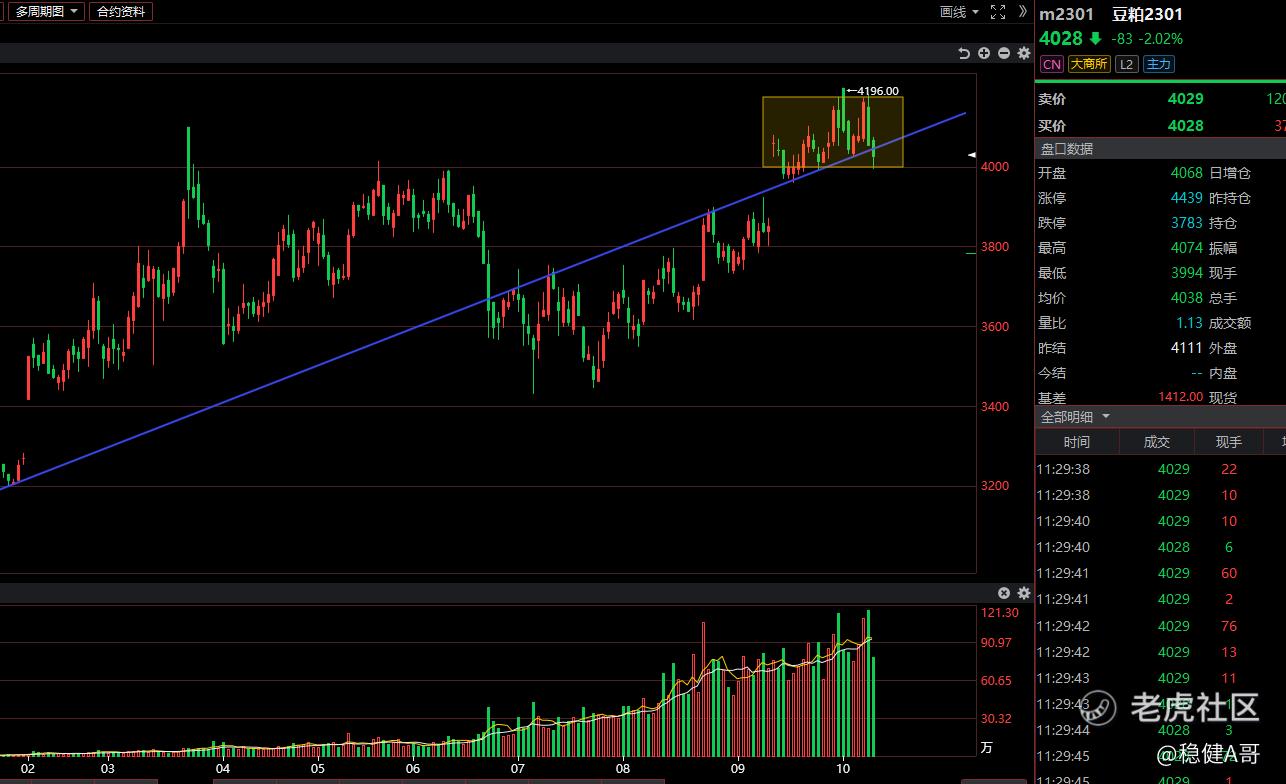Screen dimensions: 1286x784
Task: Click the 4000 price axis label
Action: 995,167
